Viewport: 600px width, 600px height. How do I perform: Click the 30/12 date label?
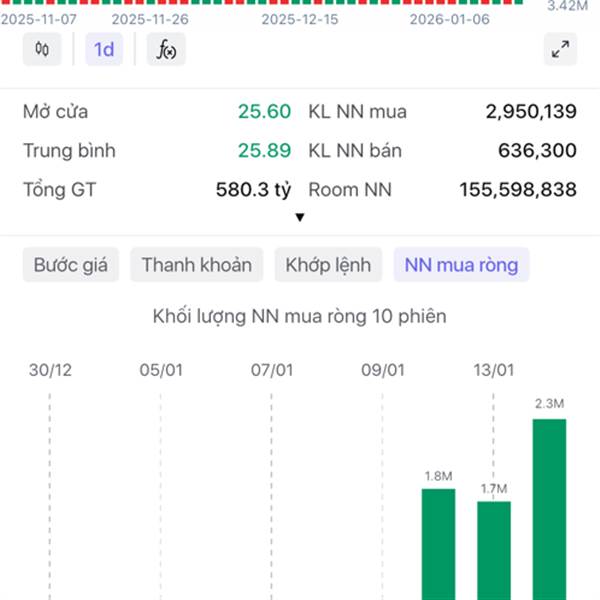point(50,370)
